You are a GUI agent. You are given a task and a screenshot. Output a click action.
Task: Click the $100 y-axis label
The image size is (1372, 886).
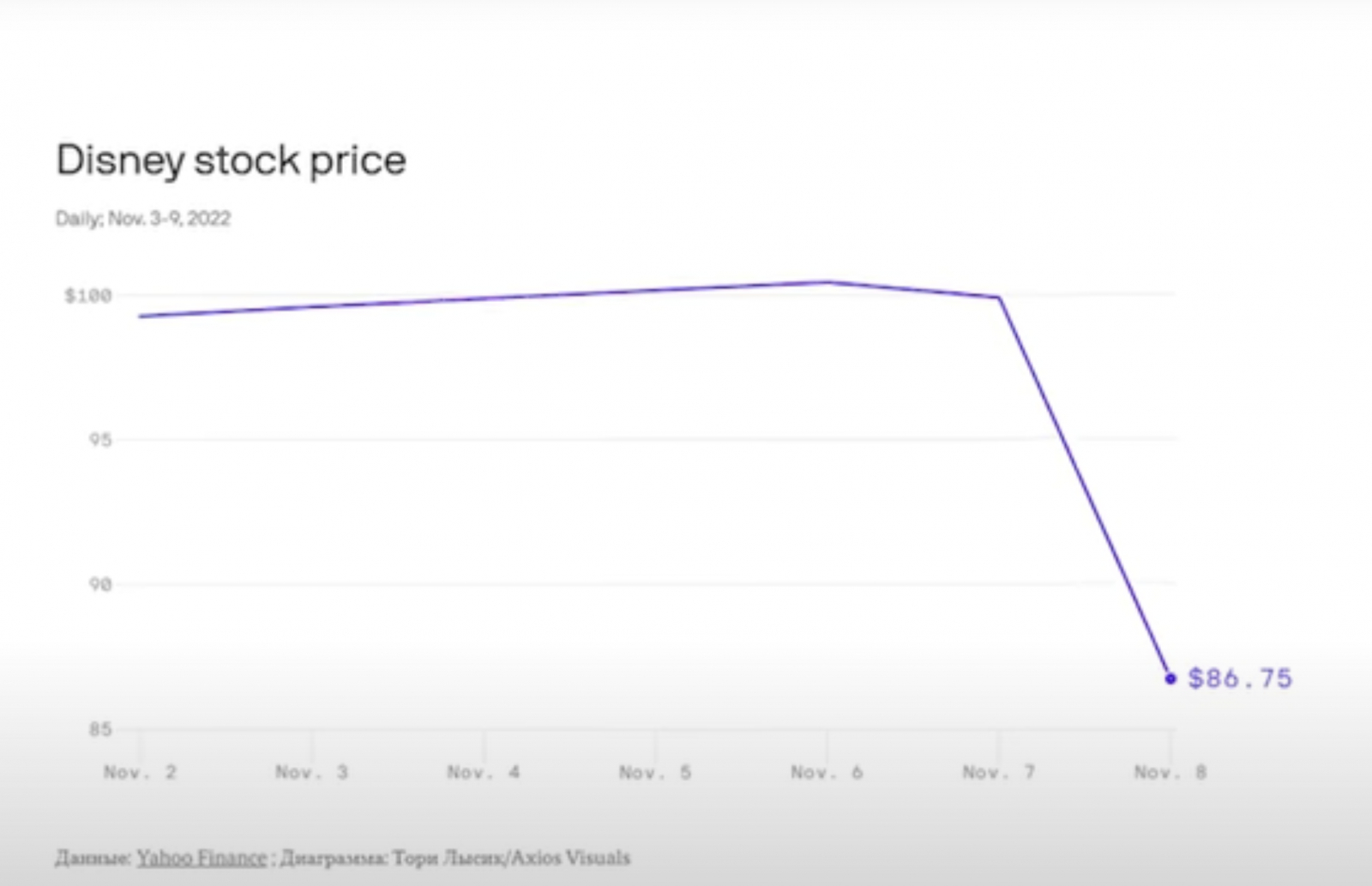coord(88,296)
